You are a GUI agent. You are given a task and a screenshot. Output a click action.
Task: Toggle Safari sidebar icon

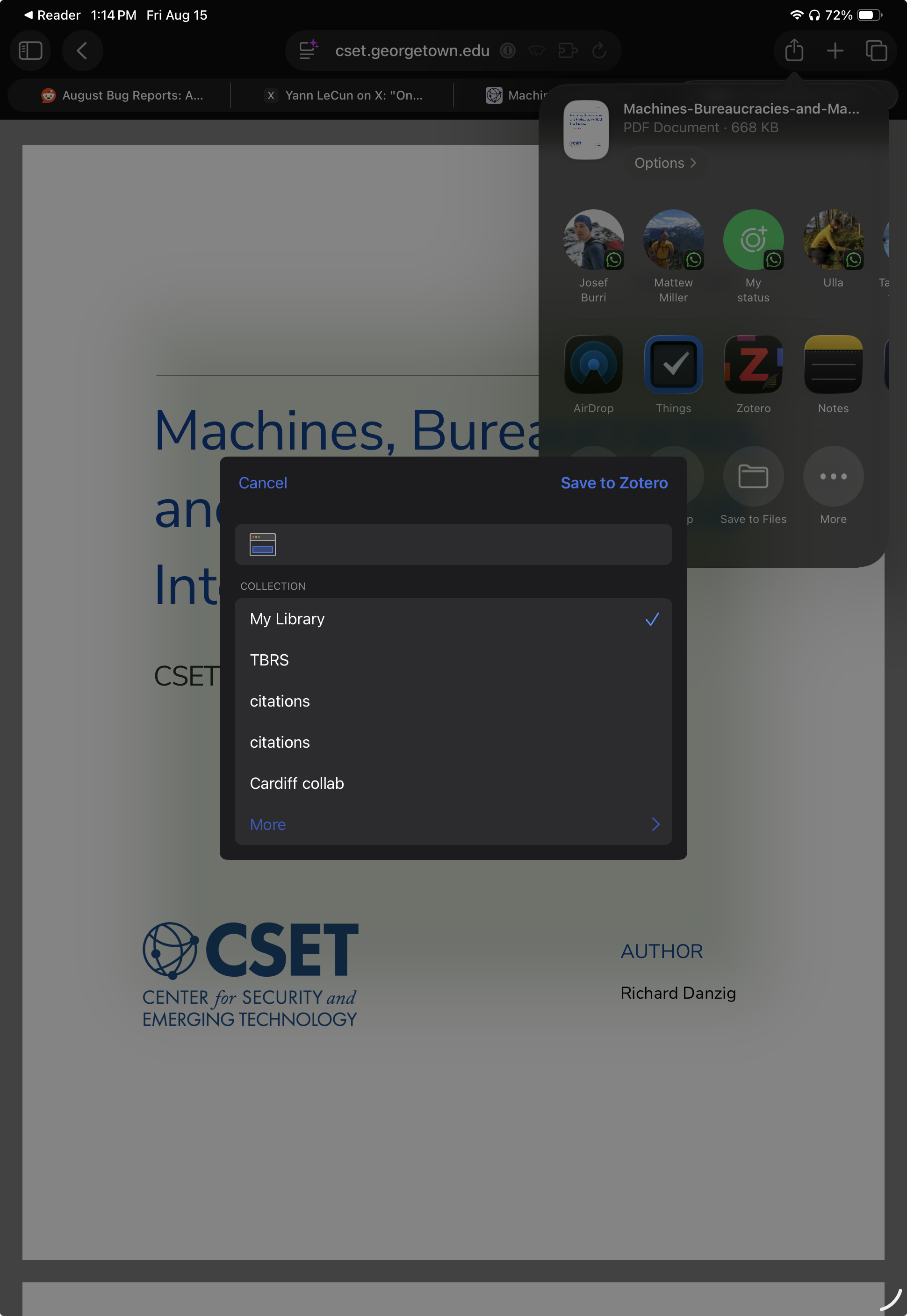(31, 50)
